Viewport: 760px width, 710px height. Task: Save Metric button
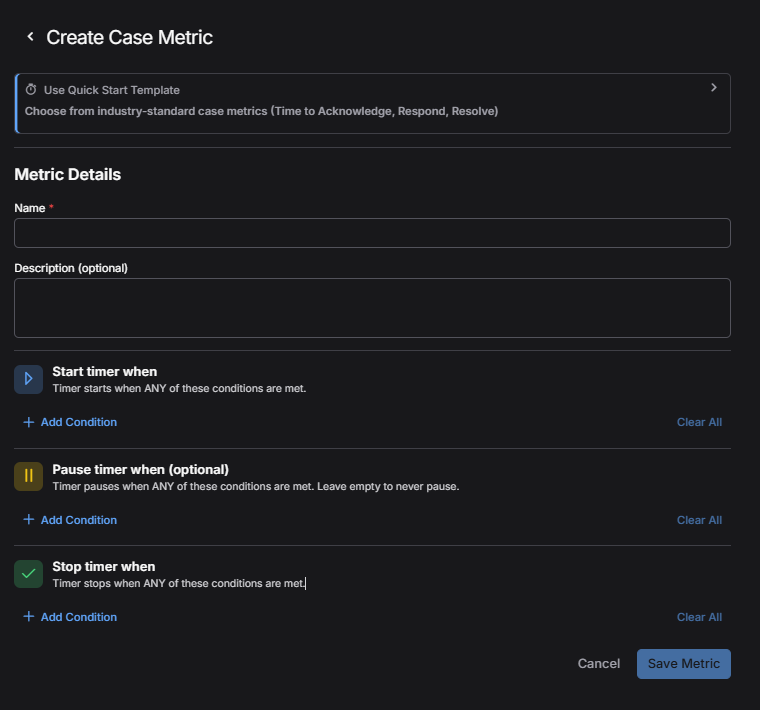pyautogui.click(x=683, y=663)
